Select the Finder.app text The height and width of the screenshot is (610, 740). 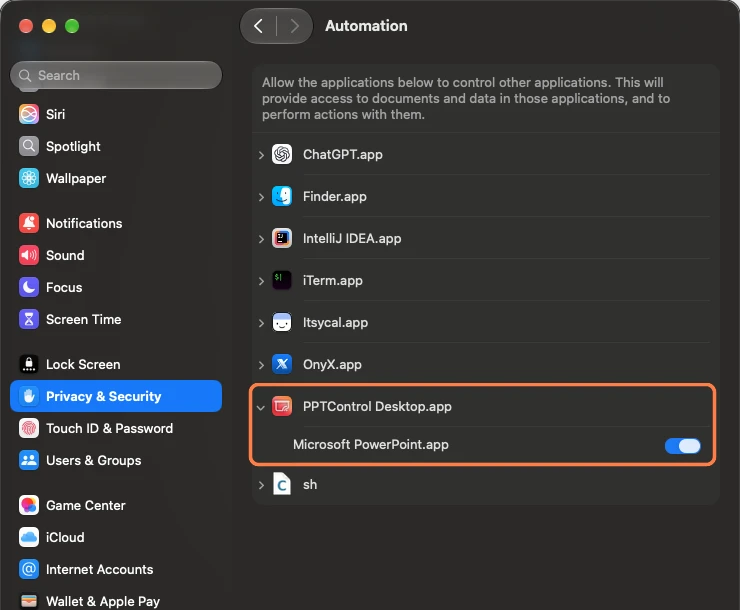coord(335,197)
